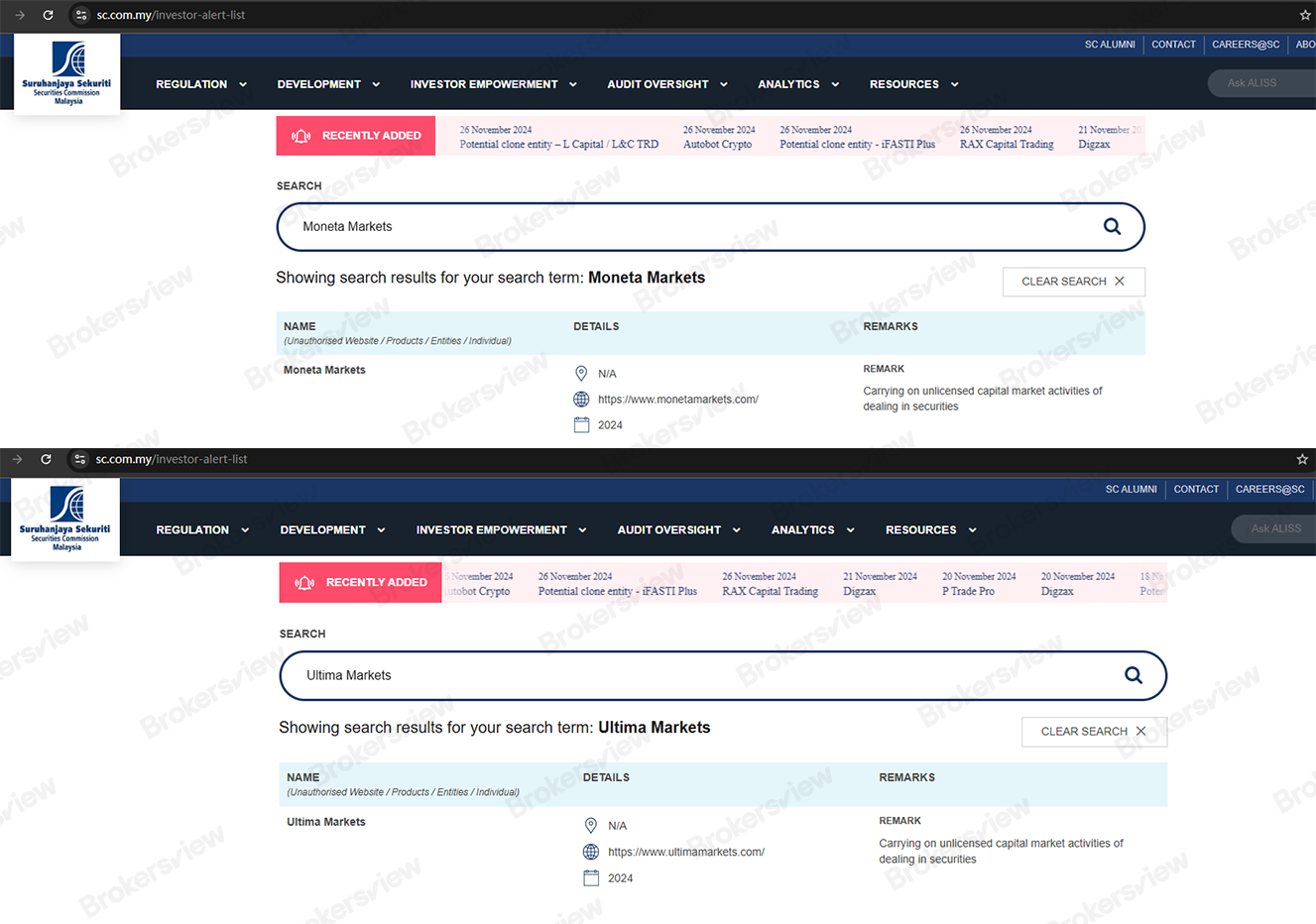Open the Resources dropdown on the Ultima Markets page
Image resolution: width=1316 pixels, height=924 pixels.
point(930,530)
